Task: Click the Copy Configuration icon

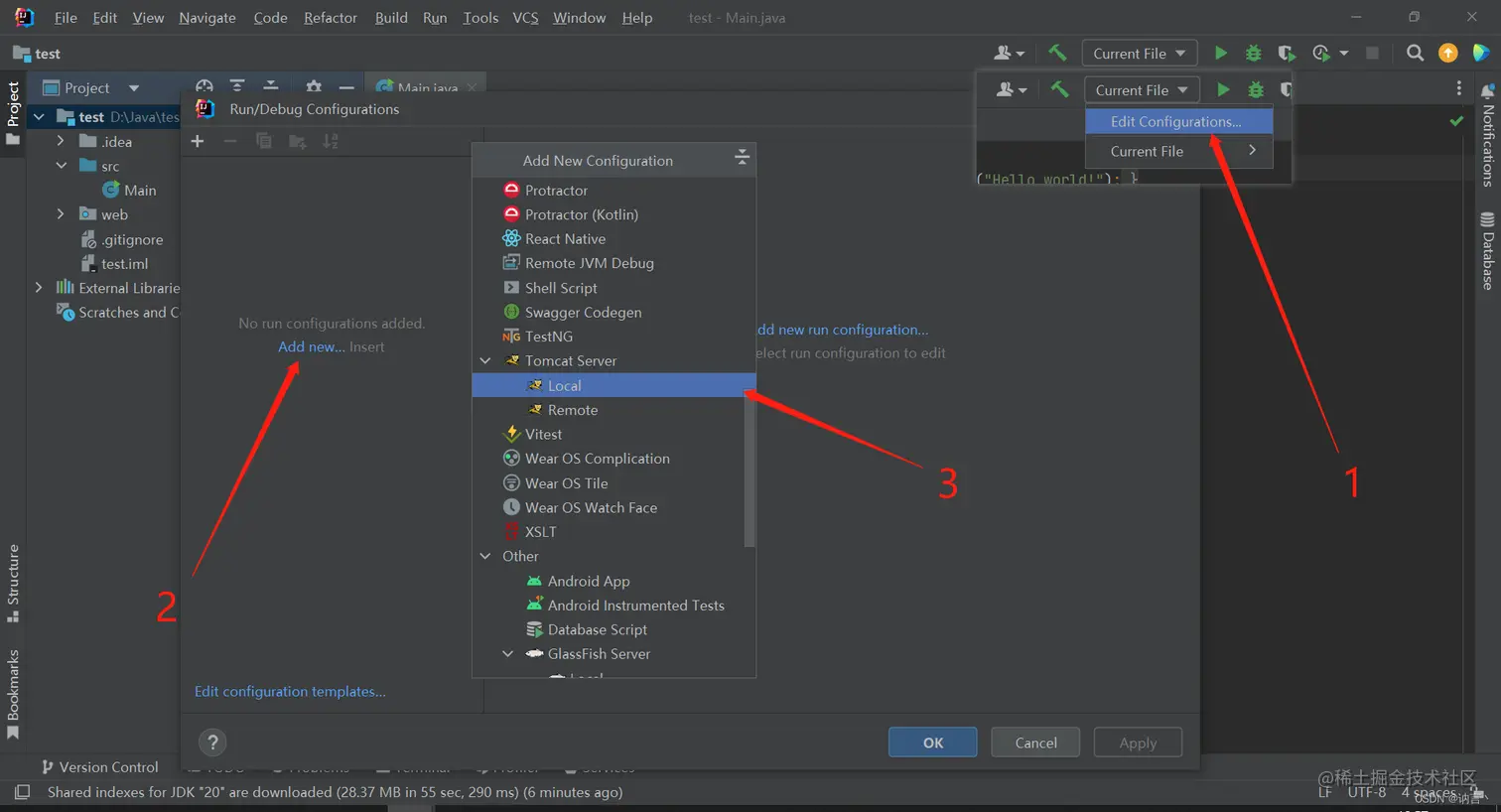Action: pyautogui.click(x=263, y=142)
